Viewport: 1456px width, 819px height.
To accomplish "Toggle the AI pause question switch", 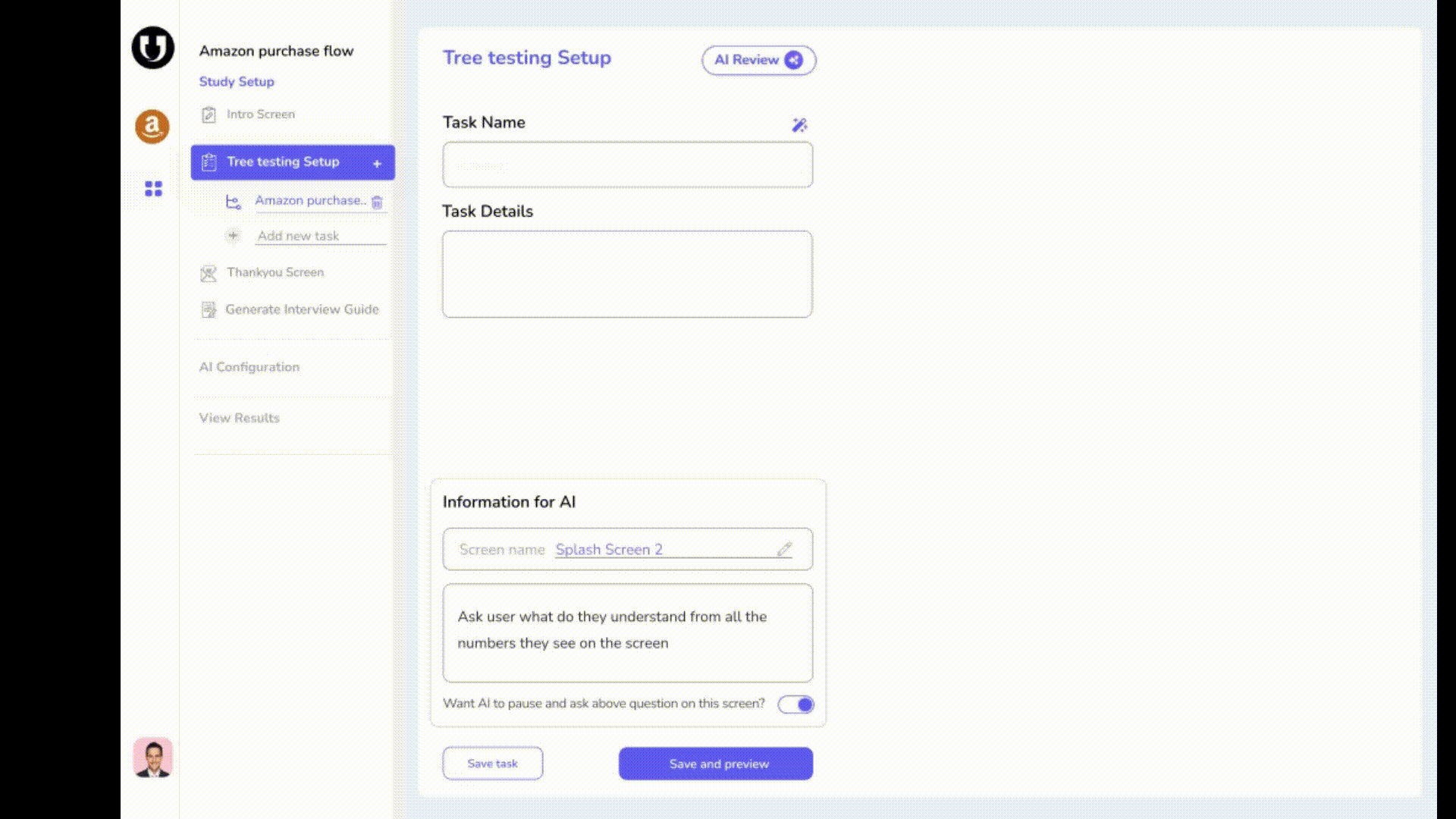I will pos(795,704).
